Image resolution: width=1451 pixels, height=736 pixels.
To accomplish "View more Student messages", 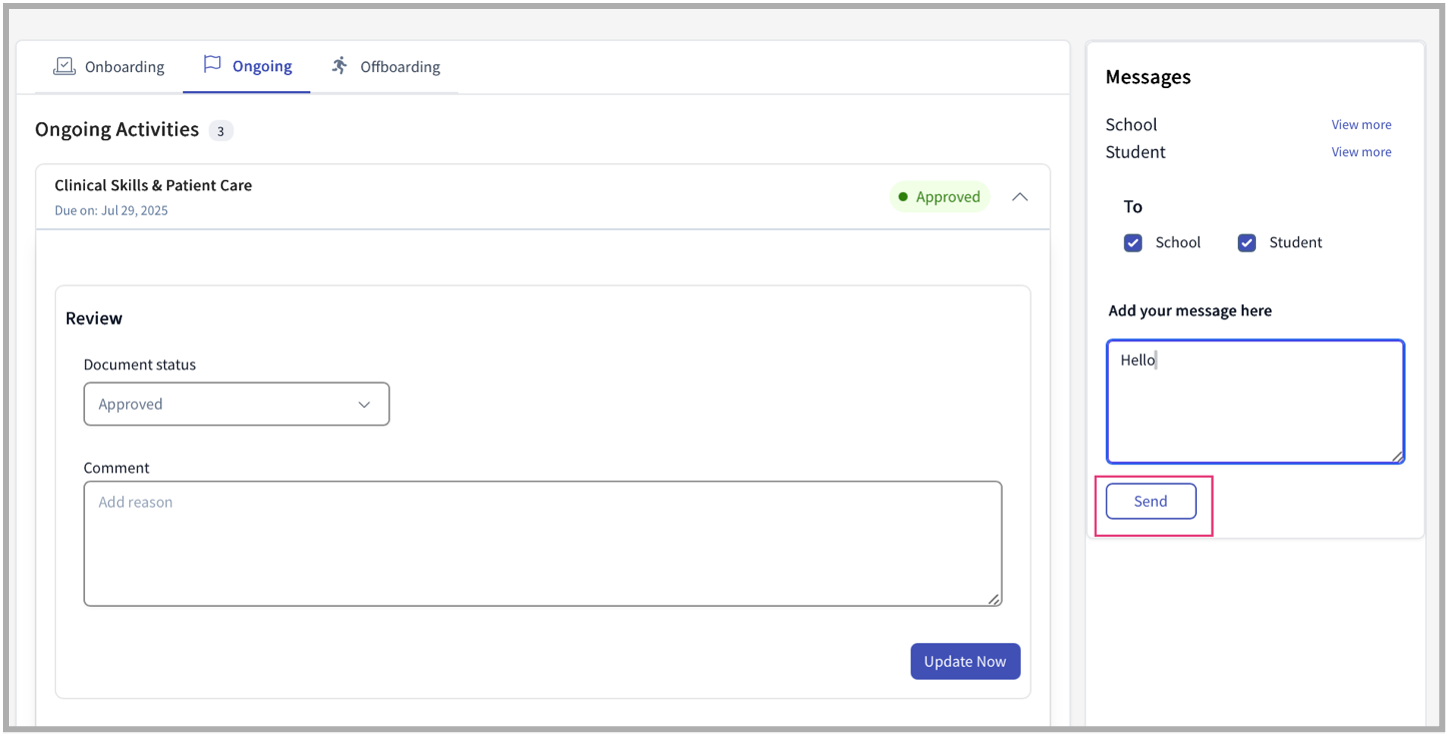I will click(1361, 152).
